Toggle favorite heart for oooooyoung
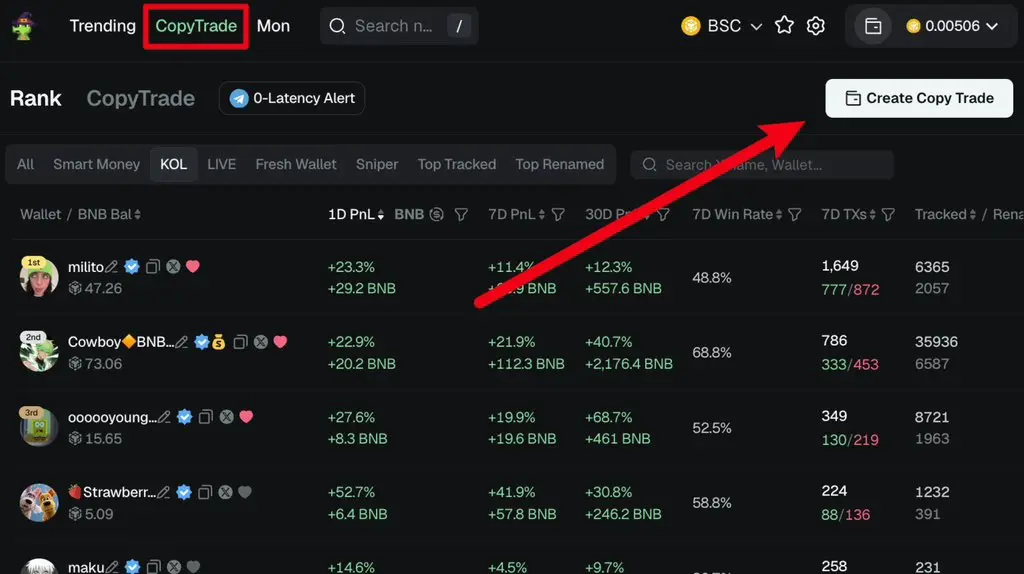The image size is (1024, 574). coord(246,417)
